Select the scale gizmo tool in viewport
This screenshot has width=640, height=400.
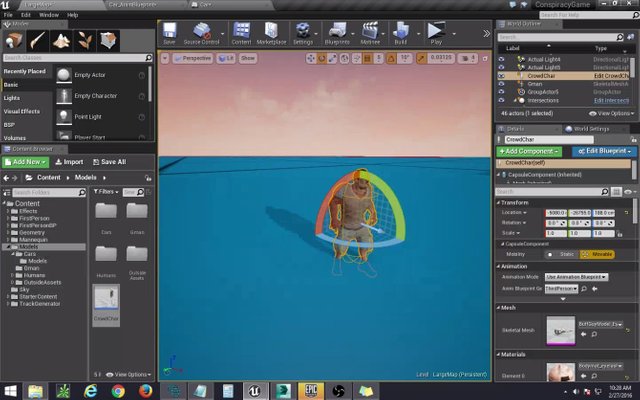332,59
